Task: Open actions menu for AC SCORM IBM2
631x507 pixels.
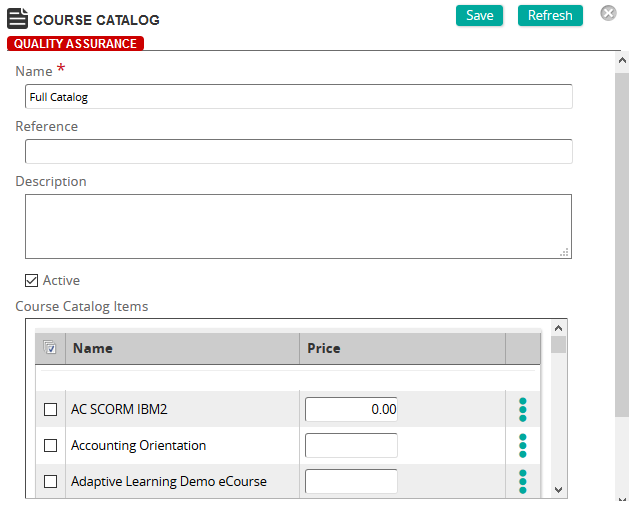Action: (x=522, y=410)
